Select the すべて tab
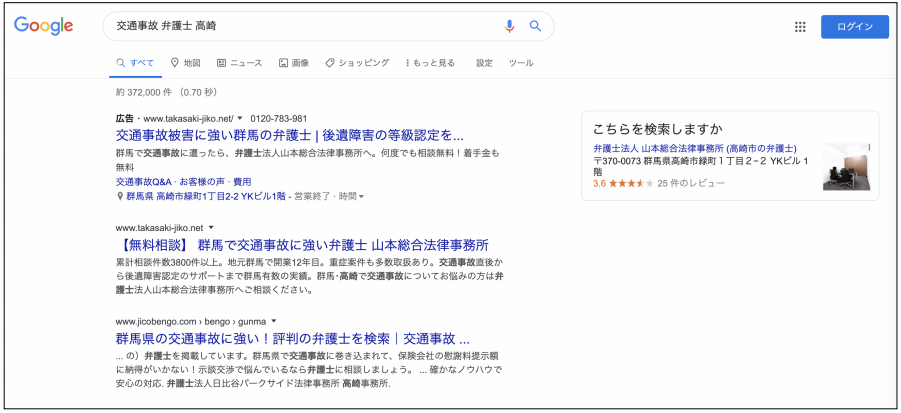901x413 pixels. pyautogui.click(x=136, y=63)
